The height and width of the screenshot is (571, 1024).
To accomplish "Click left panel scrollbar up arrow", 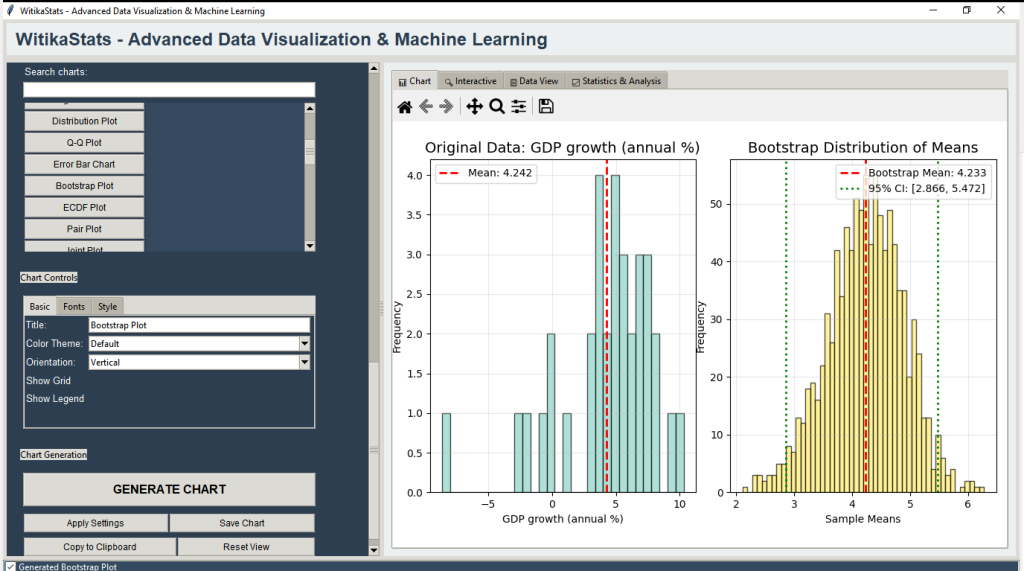I will coord(374,68).
